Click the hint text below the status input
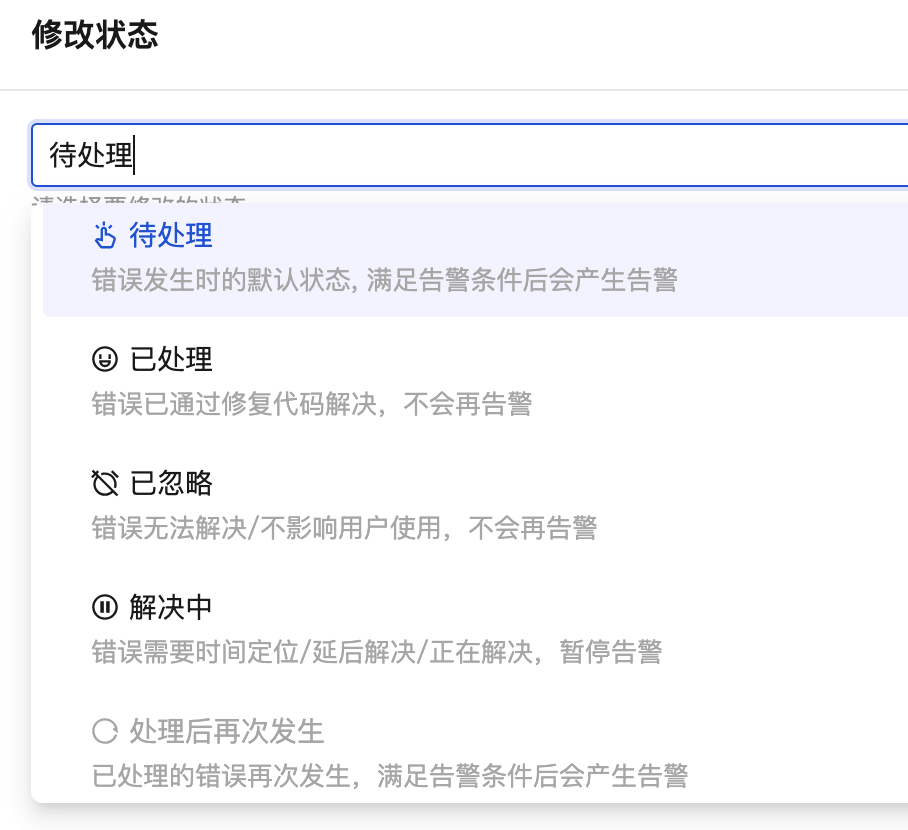Viewport: 908px width, 830px height. [x=140, y=196]
